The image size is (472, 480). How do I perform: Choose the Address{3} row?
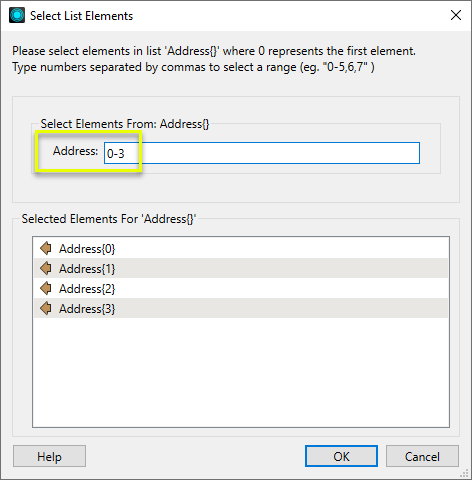click(241, 308)
